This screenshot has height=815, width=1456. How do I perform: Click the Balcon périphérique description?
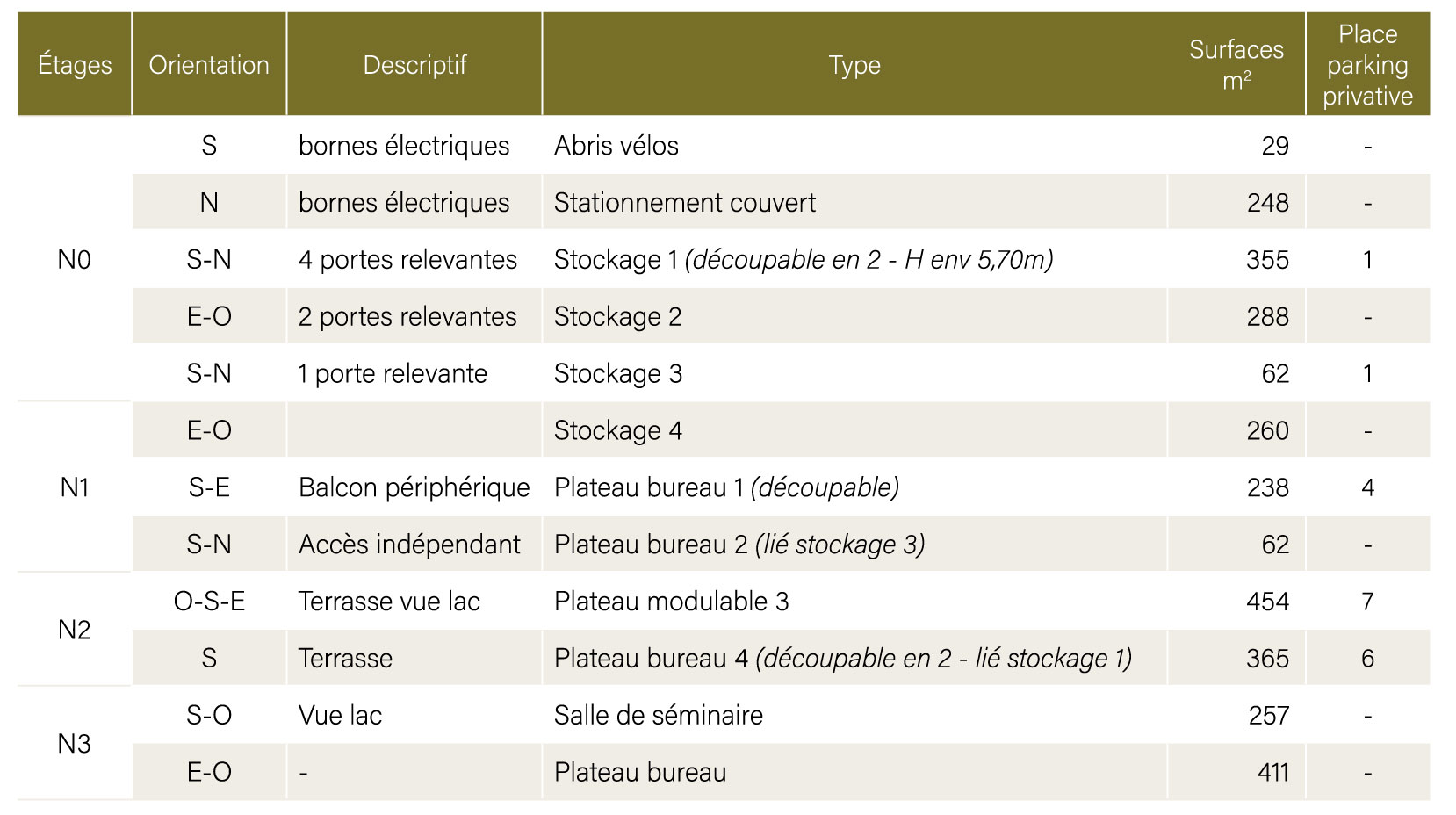point(414,487)
